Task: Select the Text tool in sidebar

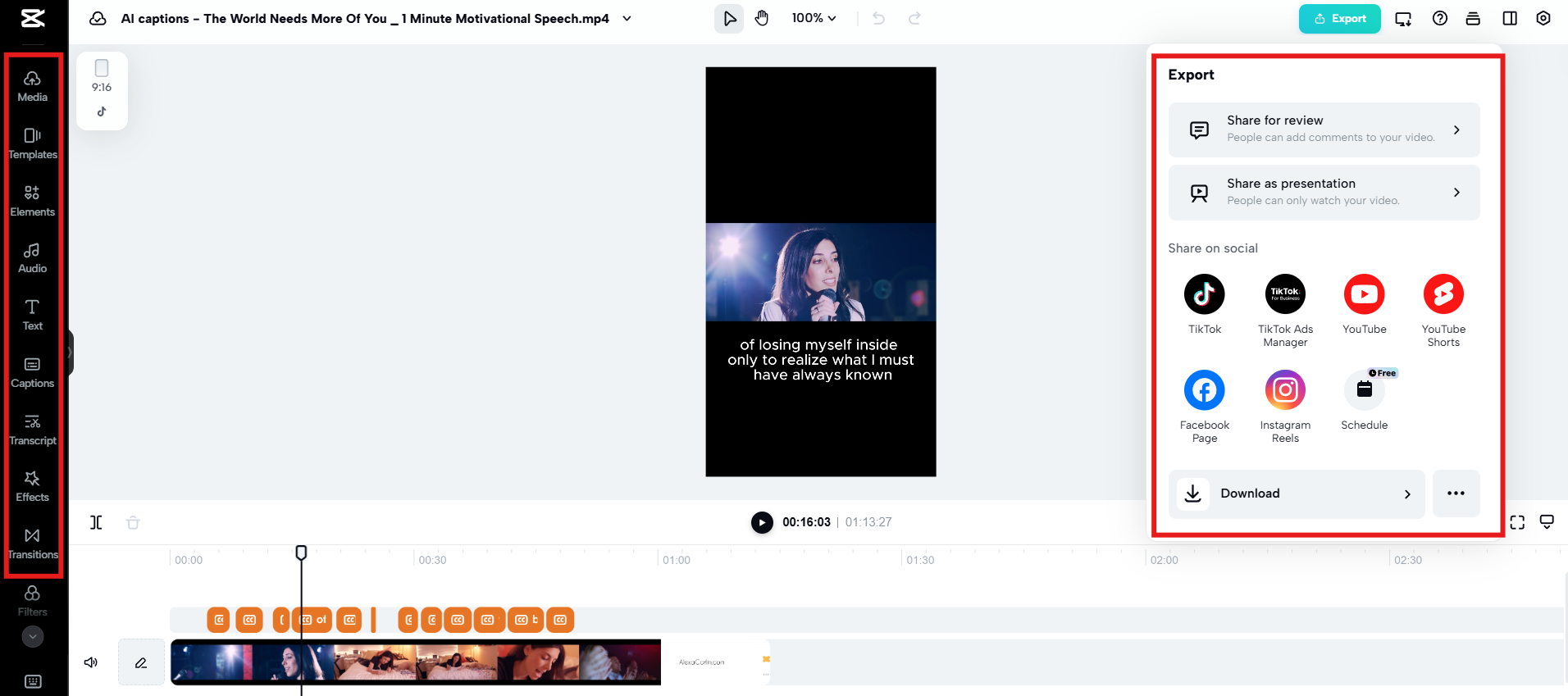Action: pos(33,315)
